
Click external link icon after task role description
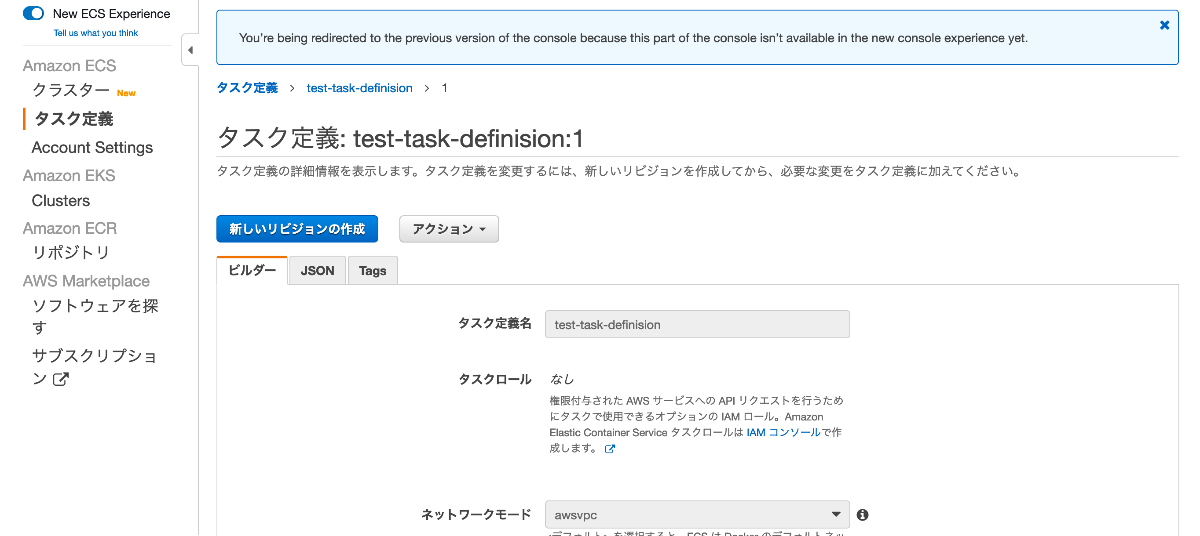(610, 449)
